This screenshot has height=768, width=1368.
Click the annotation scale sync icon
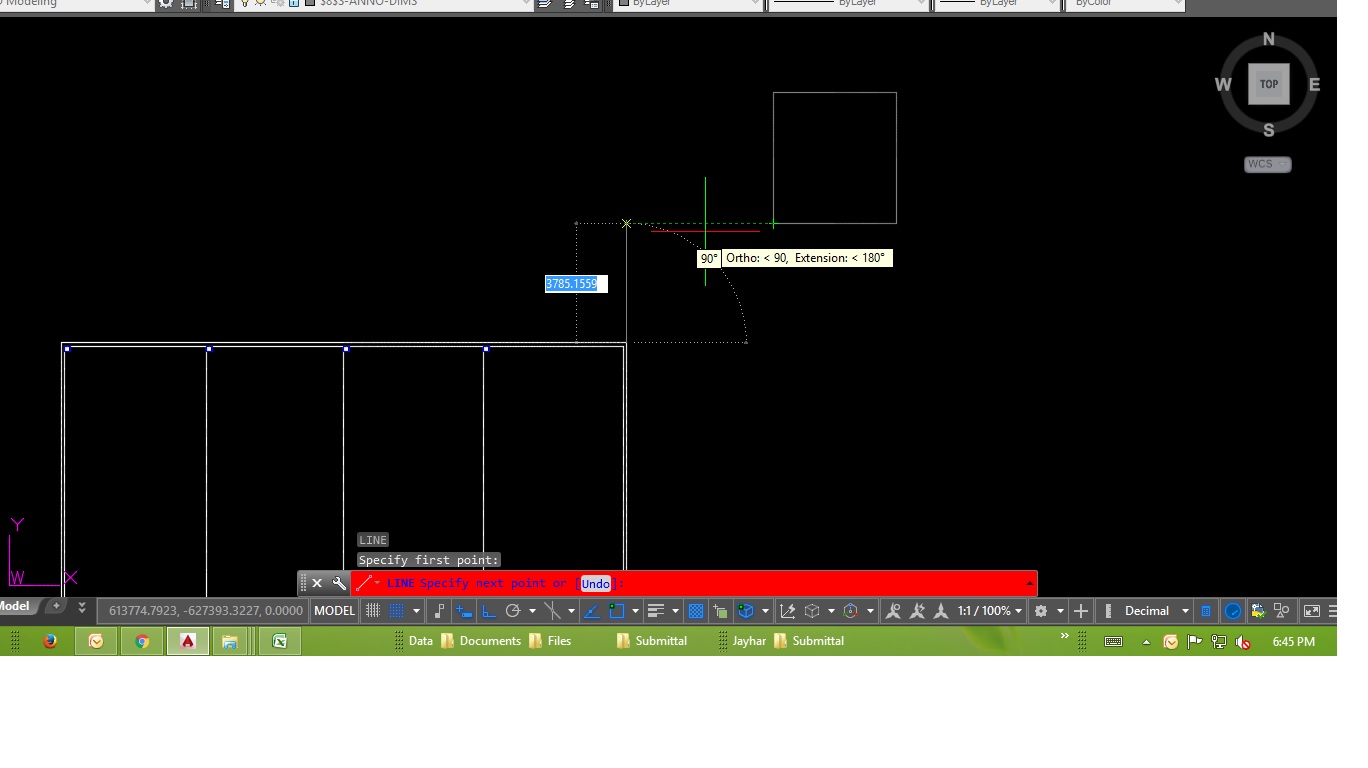click(941, 611)
